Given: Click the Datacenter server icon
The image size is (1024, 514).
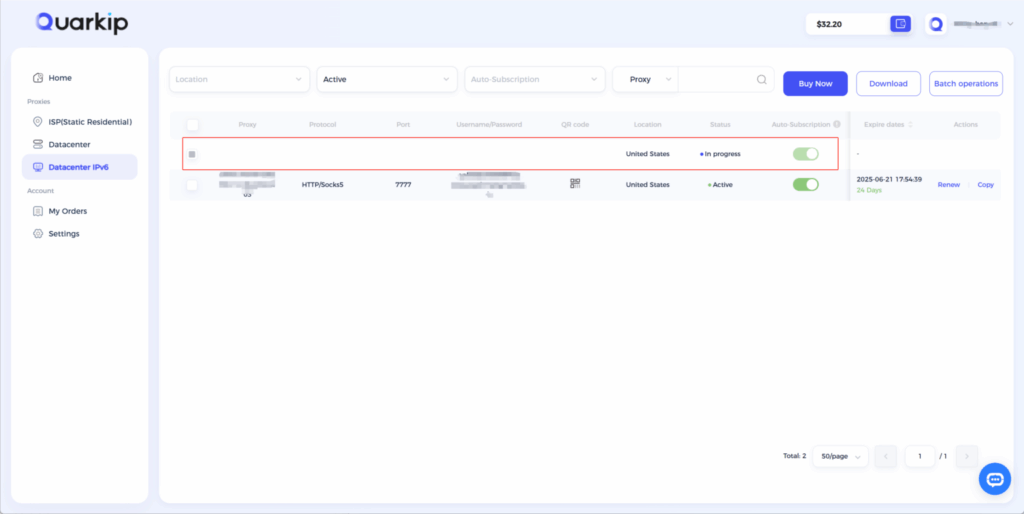Looking at the screenshot, I should pyautogui.click(x=38, y=144).
